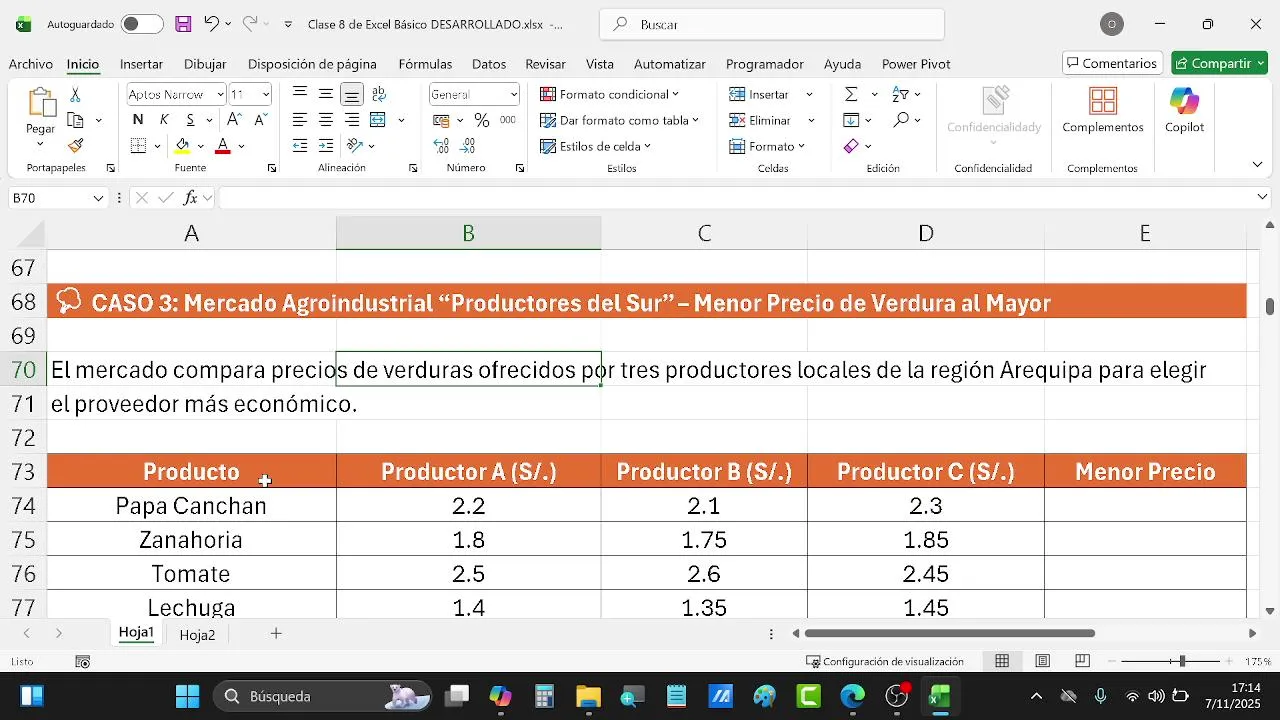The image size is (1280, 720).
Task: Open the Insertar tab
Action: click(x=141, y=64)
